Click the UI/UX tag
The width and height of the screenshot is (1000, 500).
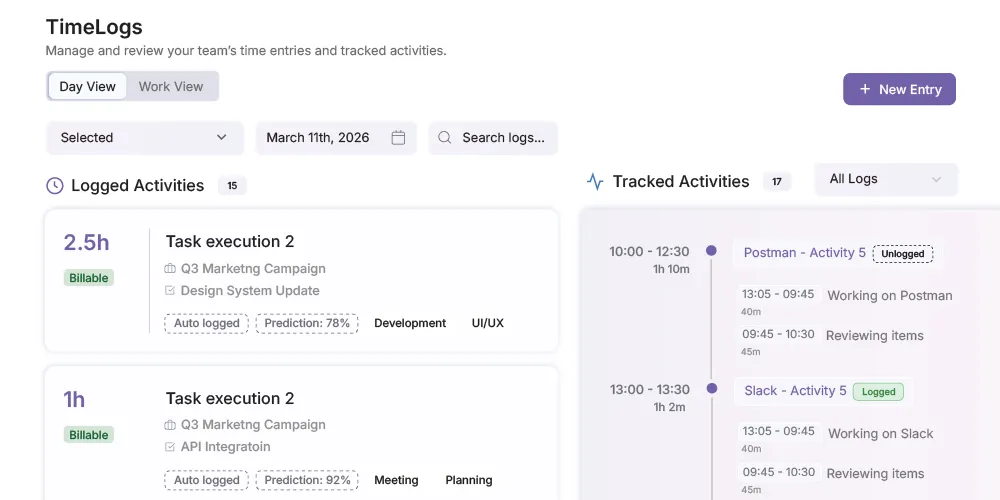point(488,323)
